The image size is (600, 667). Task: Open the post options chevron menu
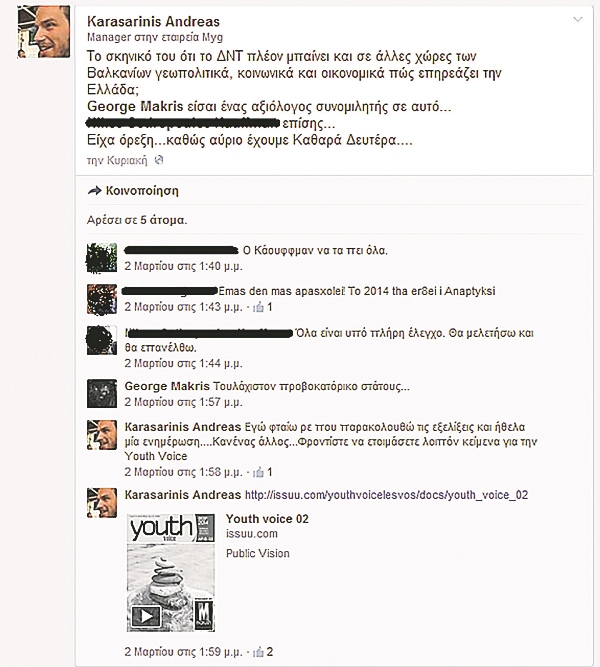(x=577, y=19)
